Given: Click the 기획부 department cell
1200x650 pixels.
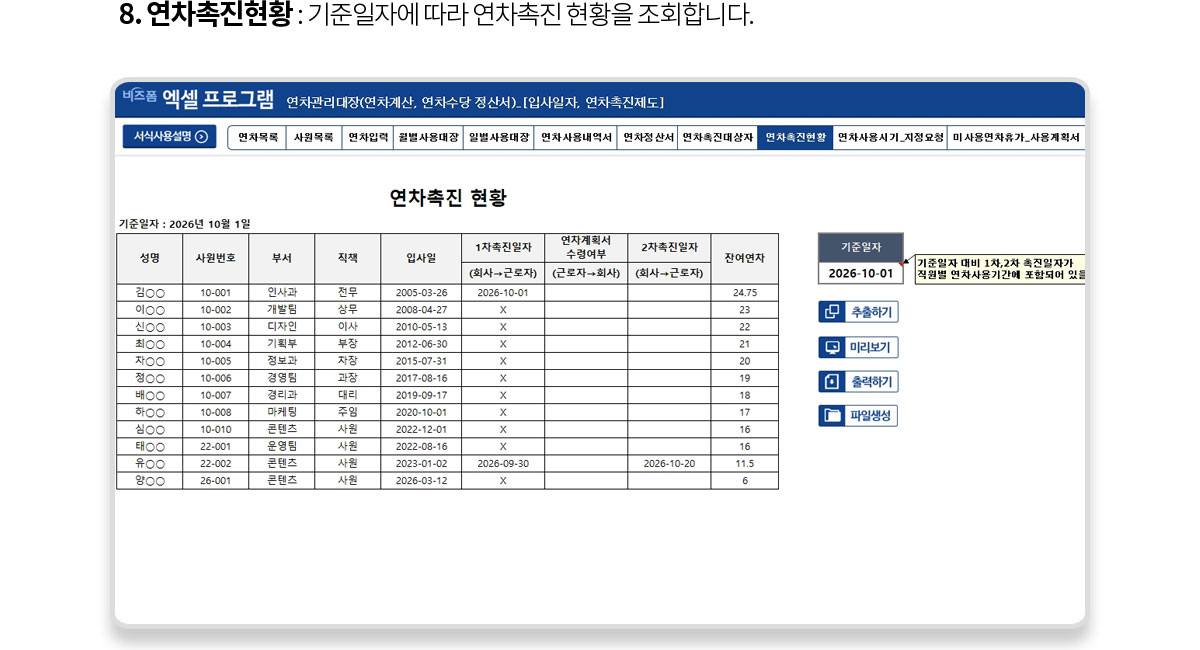Looking at the screenshot, I should [282, 344].
